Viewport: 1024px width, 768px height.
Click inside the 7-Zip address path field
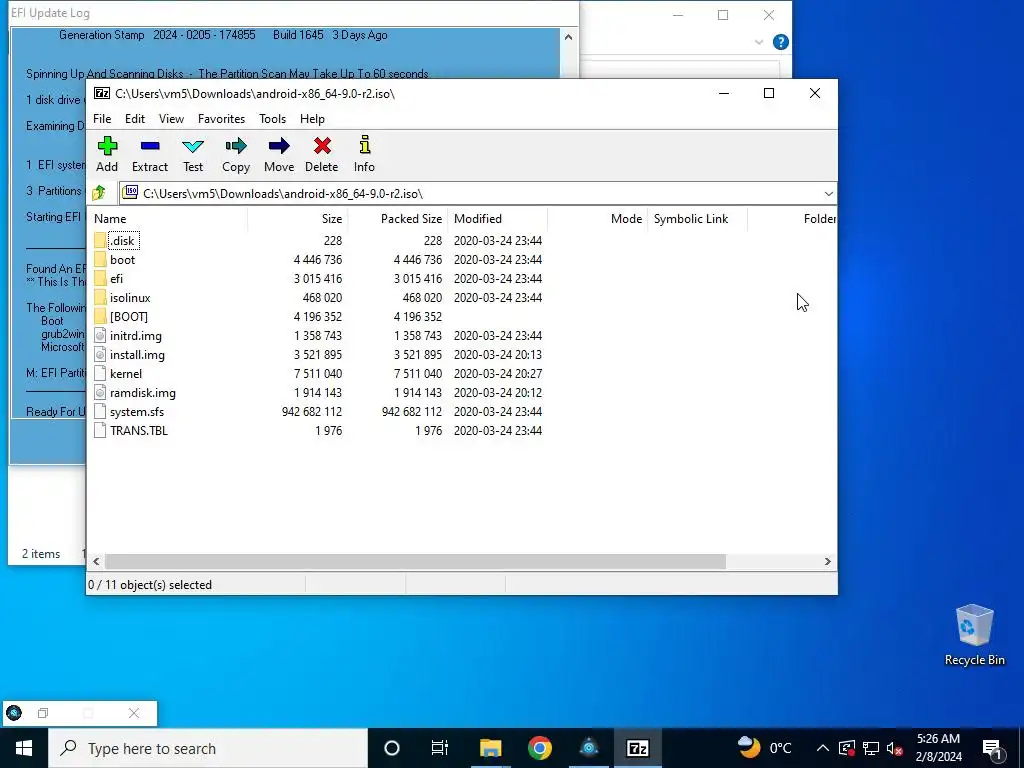pyautogui.click(x=470, y=193)
